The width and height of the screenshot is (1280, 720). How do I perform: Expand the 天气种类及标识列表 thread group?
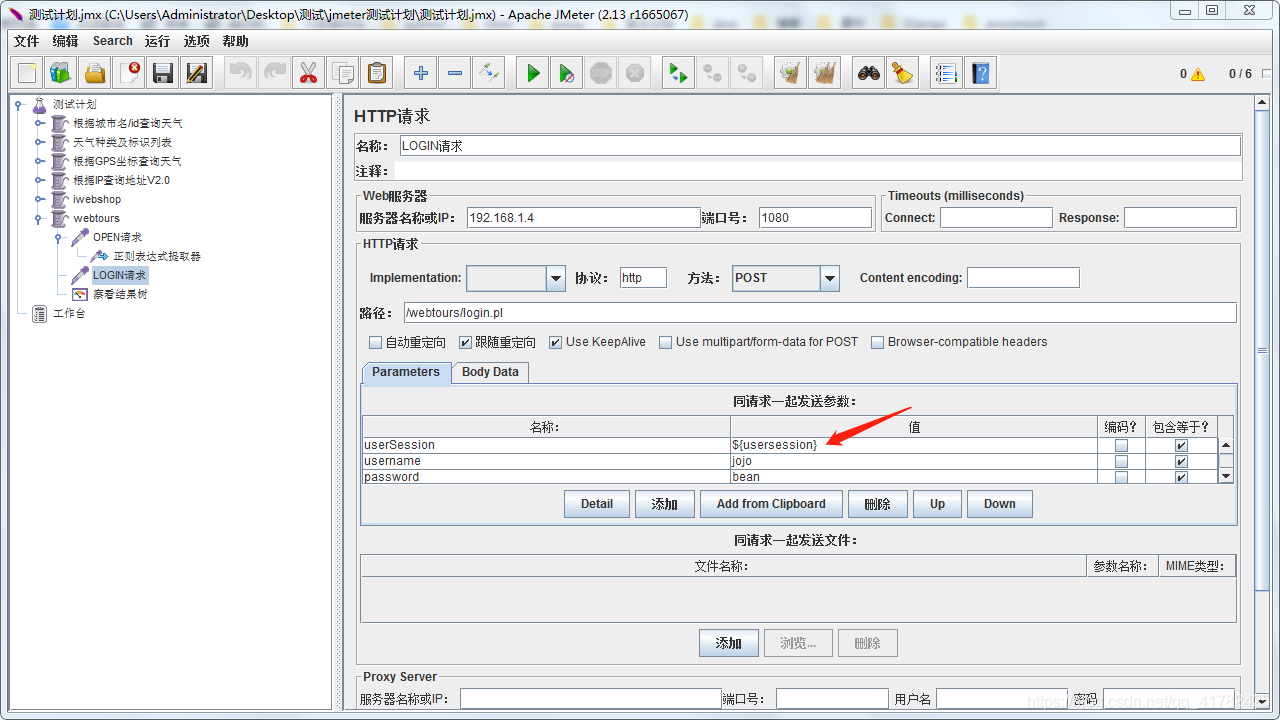pos(39,142)
